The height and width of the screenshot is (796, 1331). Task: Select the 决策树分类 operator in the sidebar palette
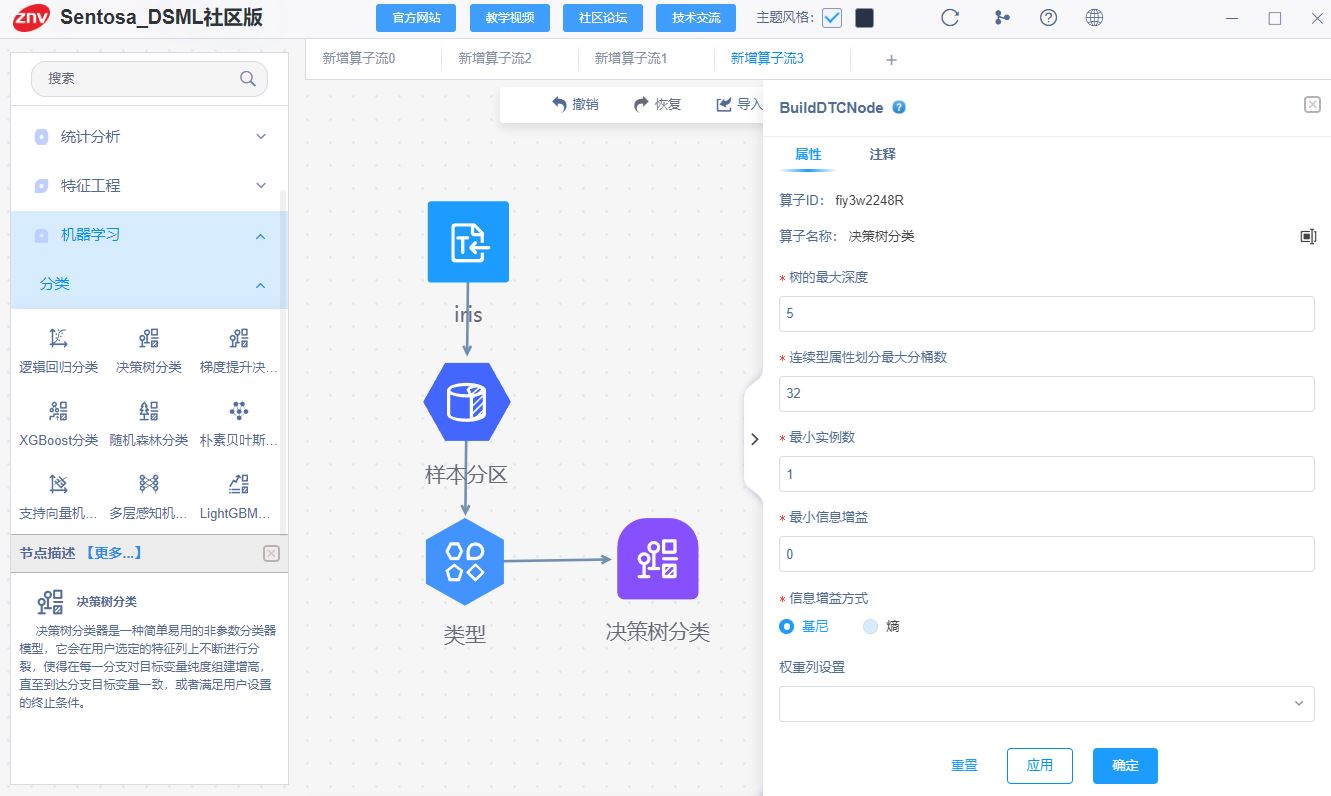coord(149,338)
